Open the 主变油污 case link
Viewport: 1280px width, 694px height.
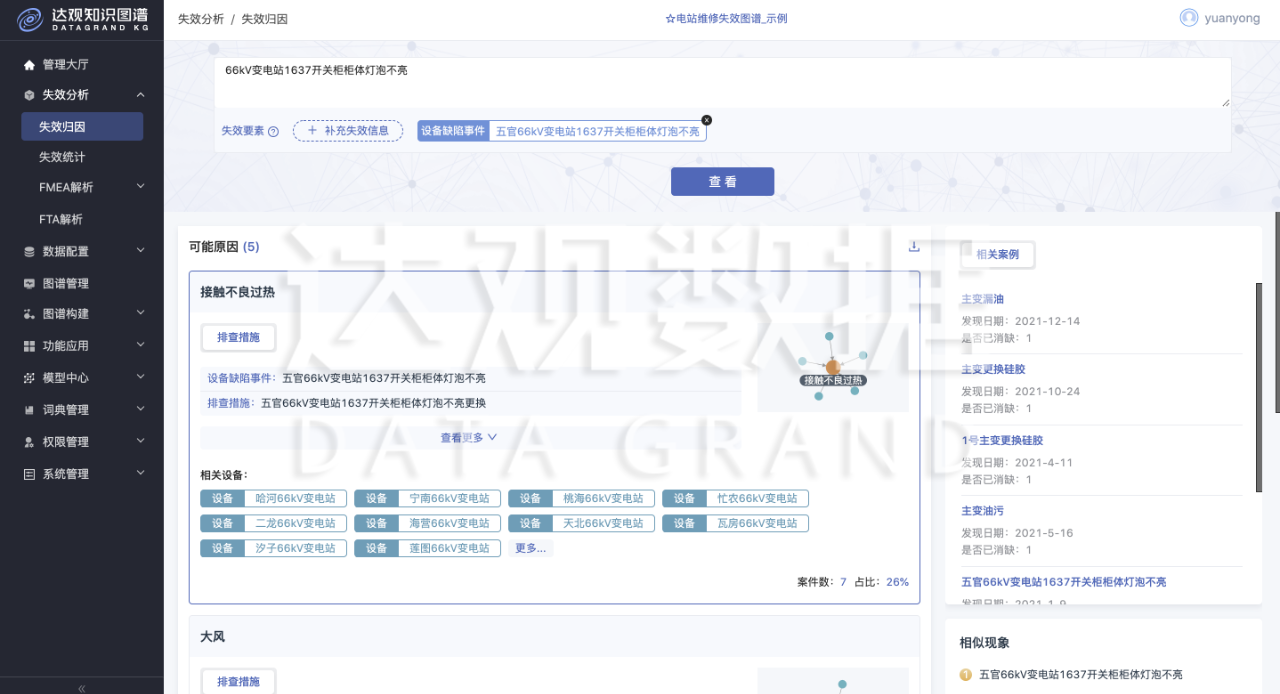pos(982,511)
